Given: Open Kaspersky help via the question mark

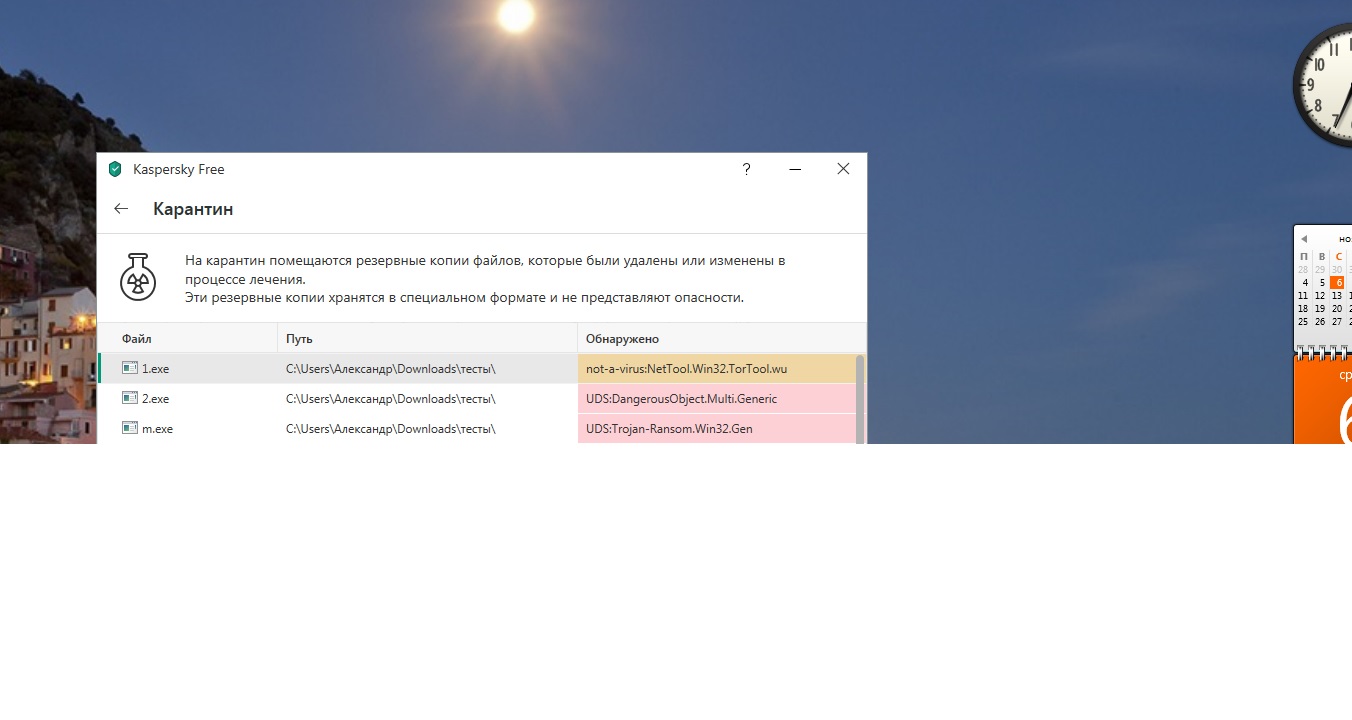Looking at the screenshot, I should [x=746, y=169].
